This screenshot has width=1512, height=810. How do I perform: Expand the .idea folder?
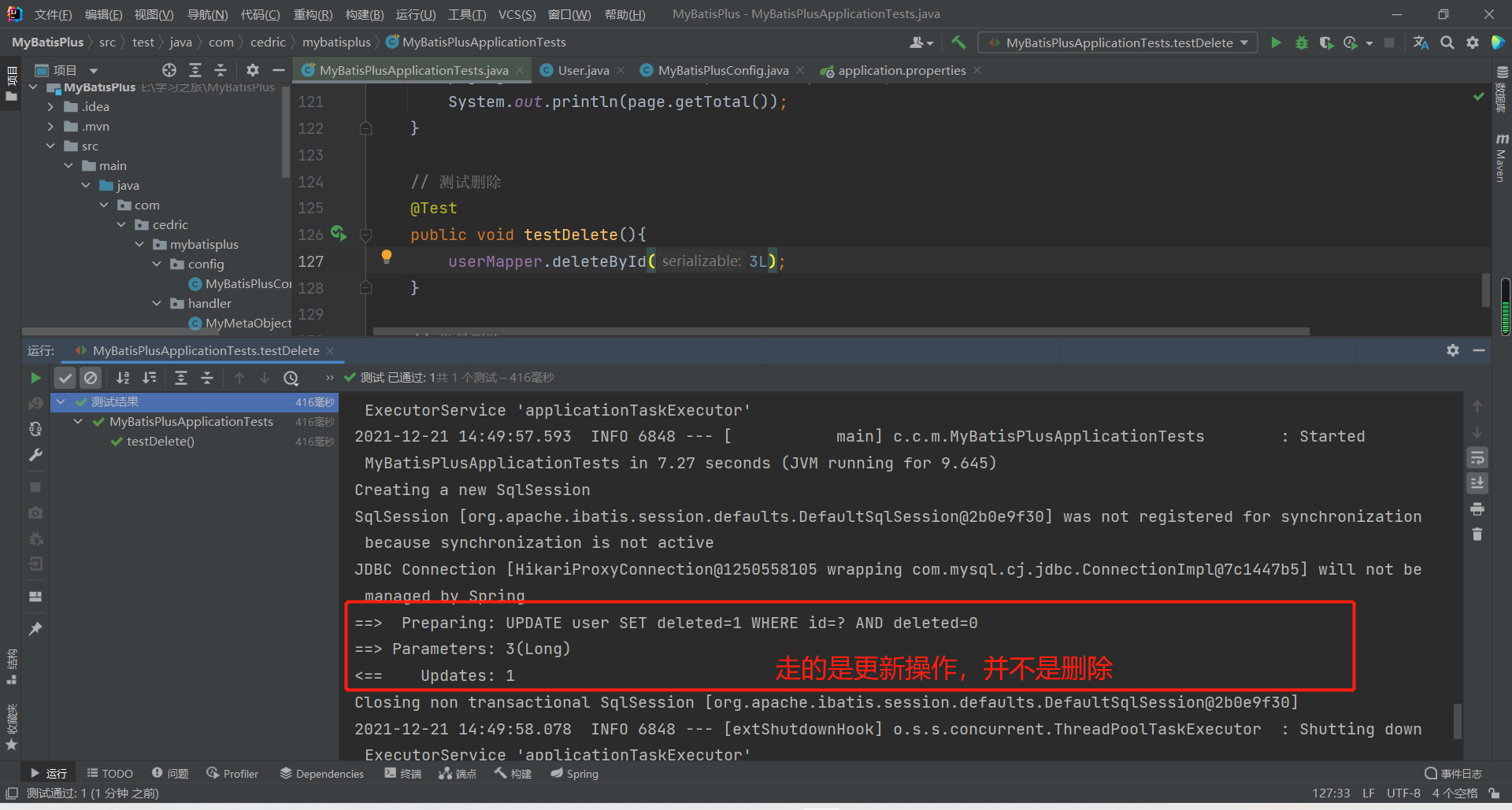pyautogui.click(x=50, y=106)
